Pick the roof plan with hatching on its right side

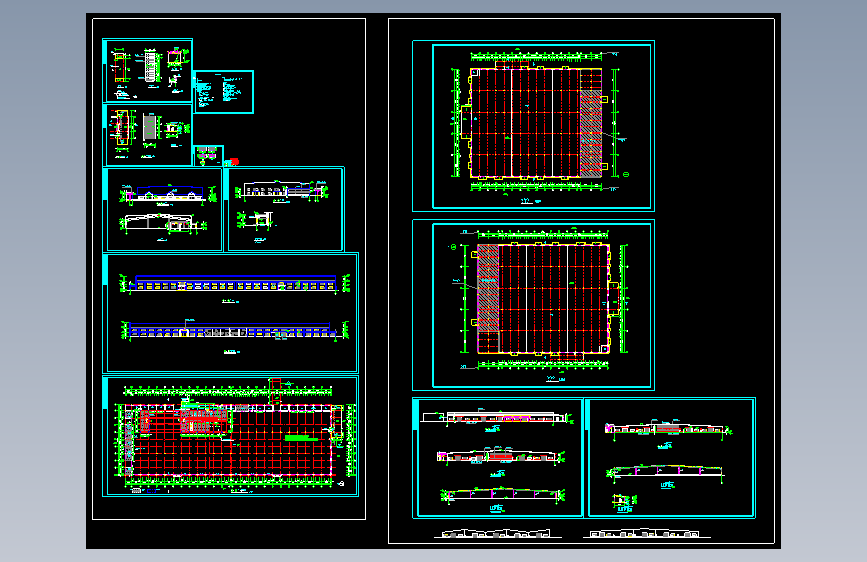534,126
